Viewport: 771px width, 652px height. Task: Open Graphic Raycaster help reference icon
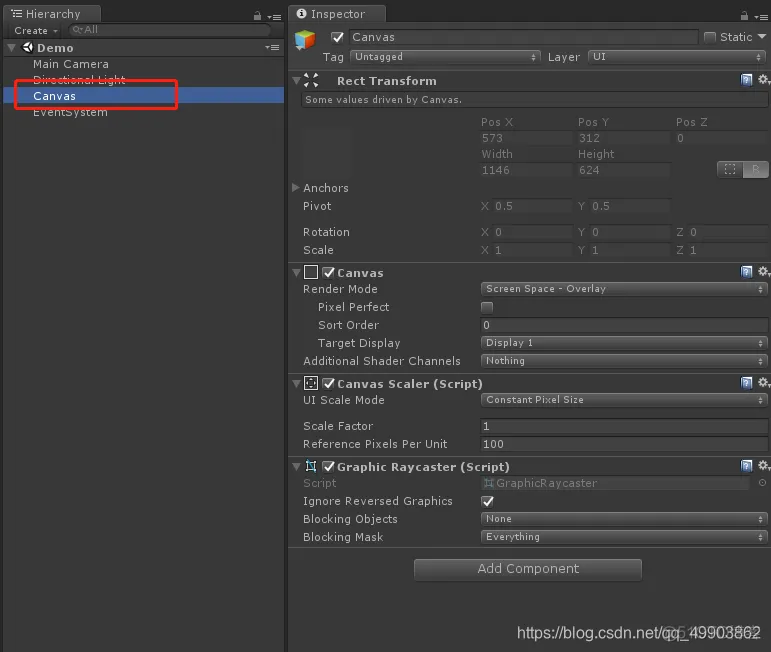[746, 466]
